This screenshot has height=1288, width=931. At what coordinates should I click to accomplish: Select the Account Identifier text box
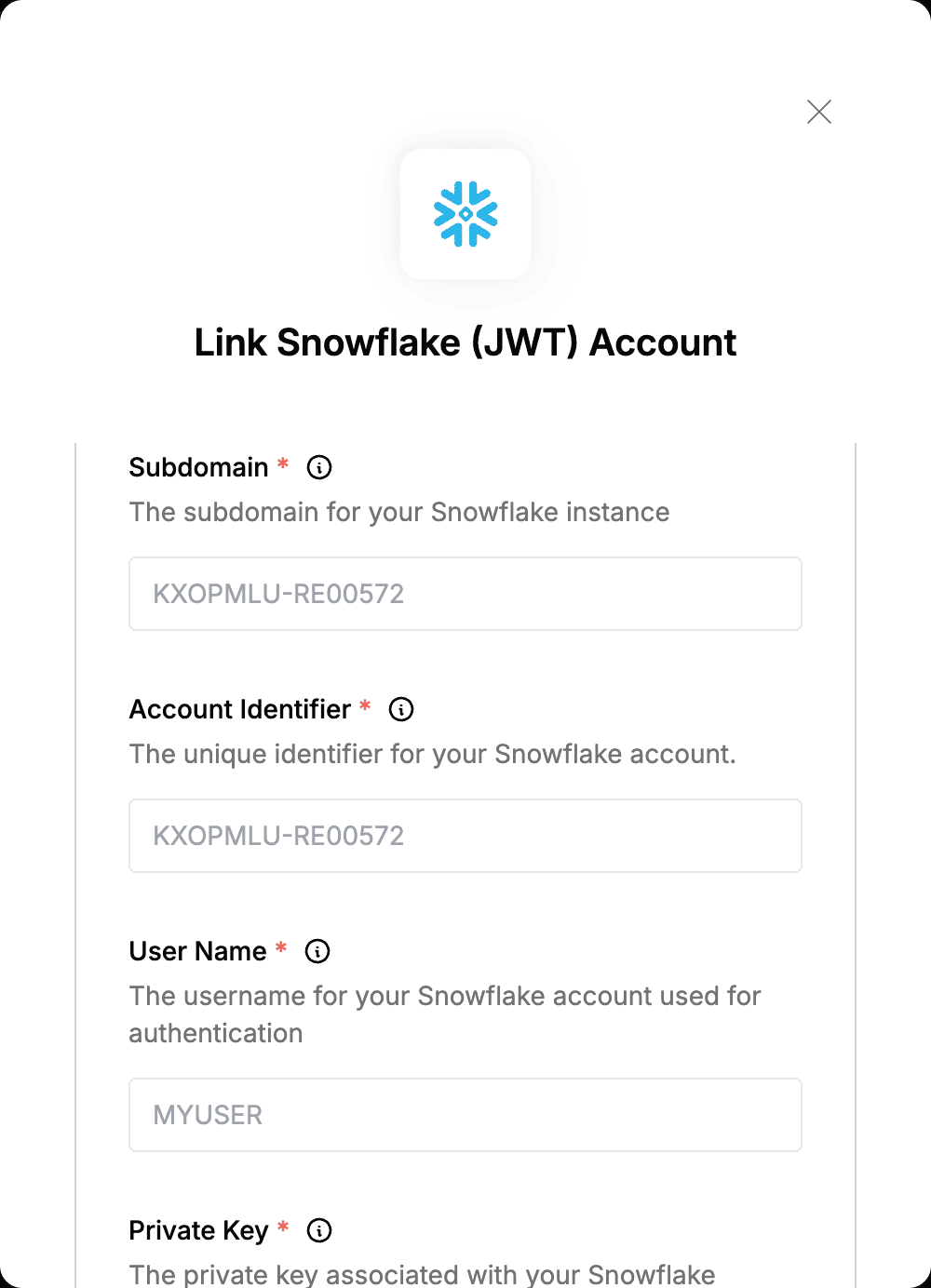point(465,836)
